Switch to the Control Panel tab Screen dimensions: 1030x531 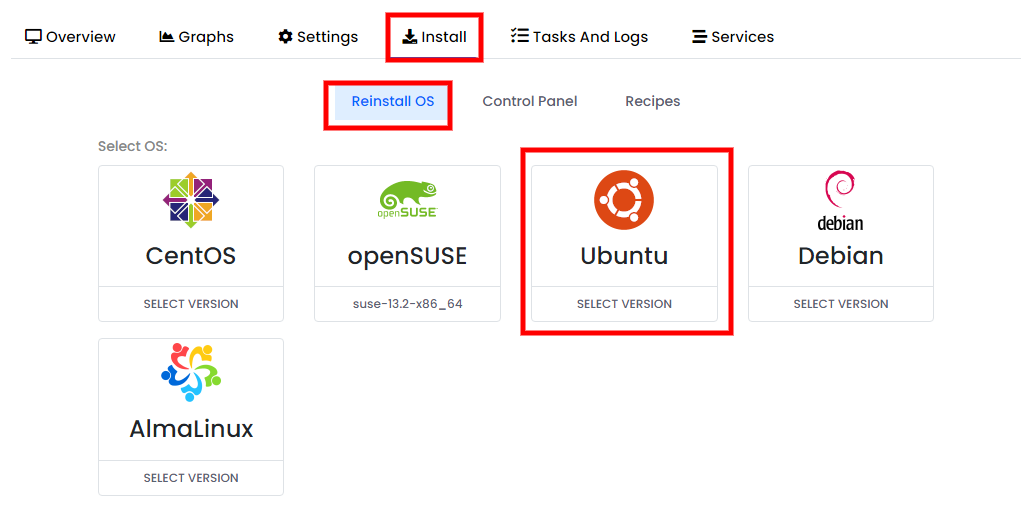pos(530,101)
